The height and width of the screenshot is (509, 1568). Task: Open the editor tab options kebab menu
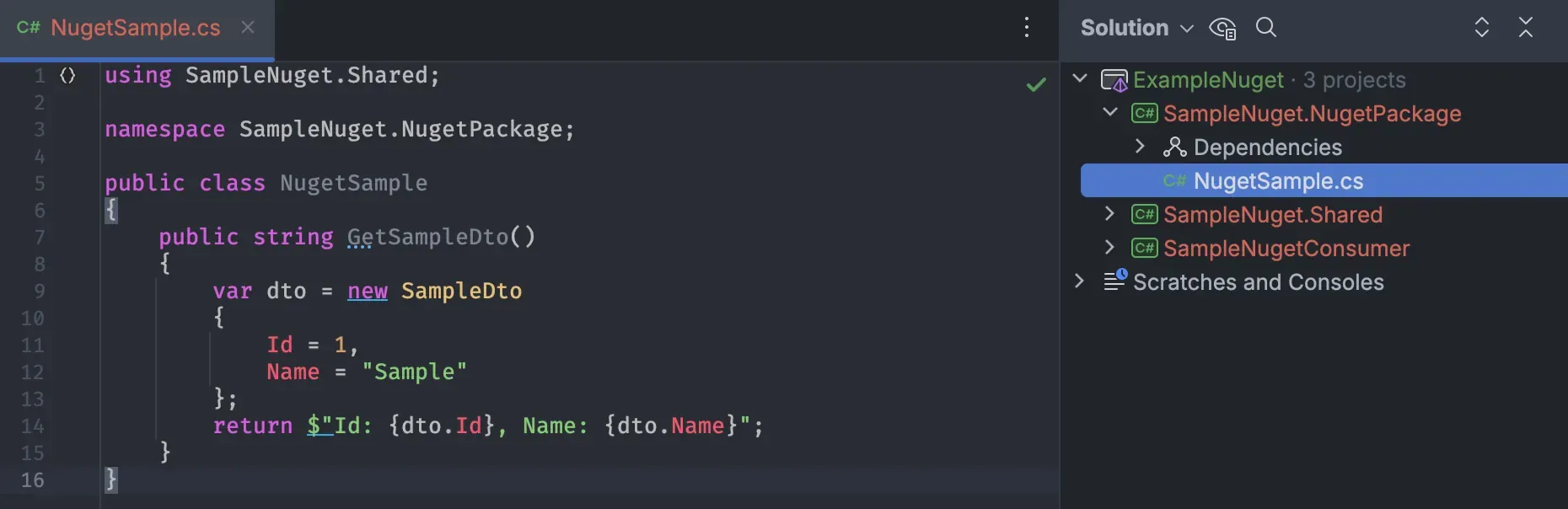pyautogui.click(x=1027, y=28)
